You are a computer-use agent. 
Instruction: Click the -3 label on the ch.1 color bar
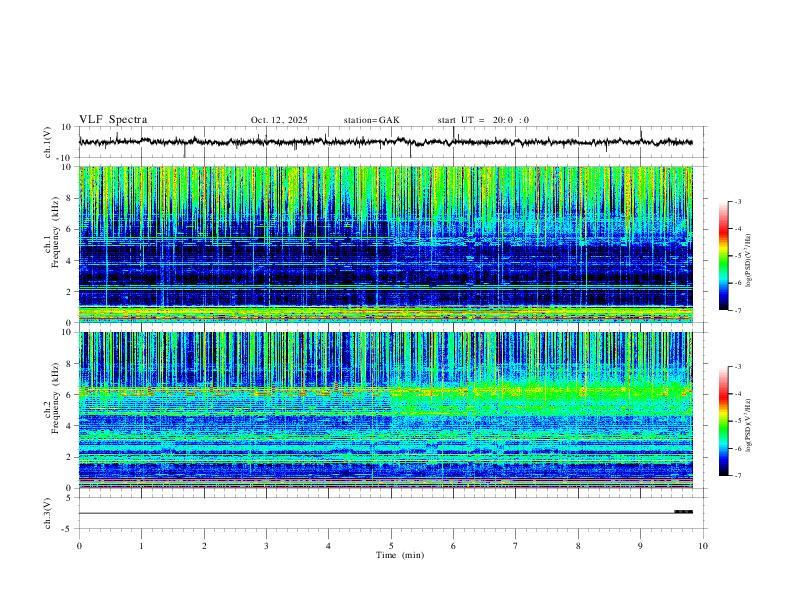click(x=737, y=202)
